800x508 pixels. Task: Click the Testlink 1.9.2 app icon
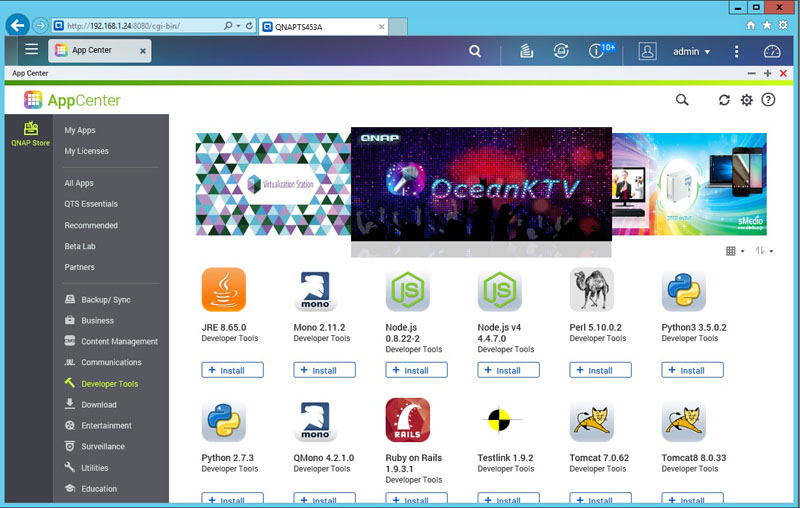click(499, 420)
